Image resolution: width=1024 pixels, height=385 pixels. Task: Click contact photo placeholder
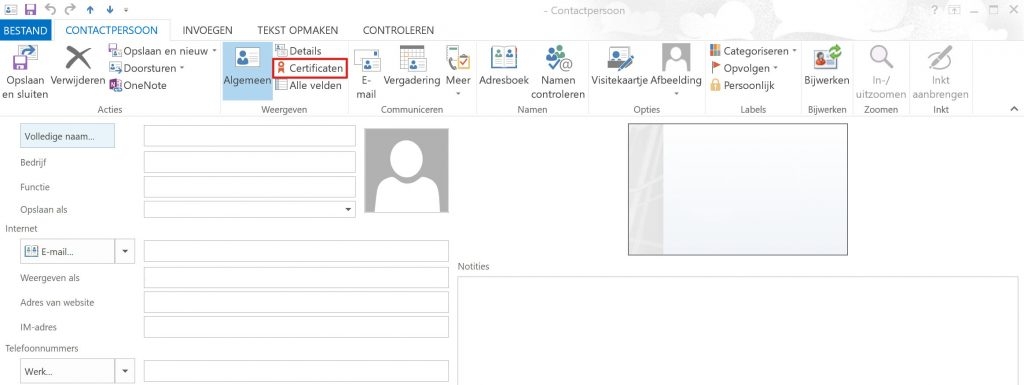(406, 170)
